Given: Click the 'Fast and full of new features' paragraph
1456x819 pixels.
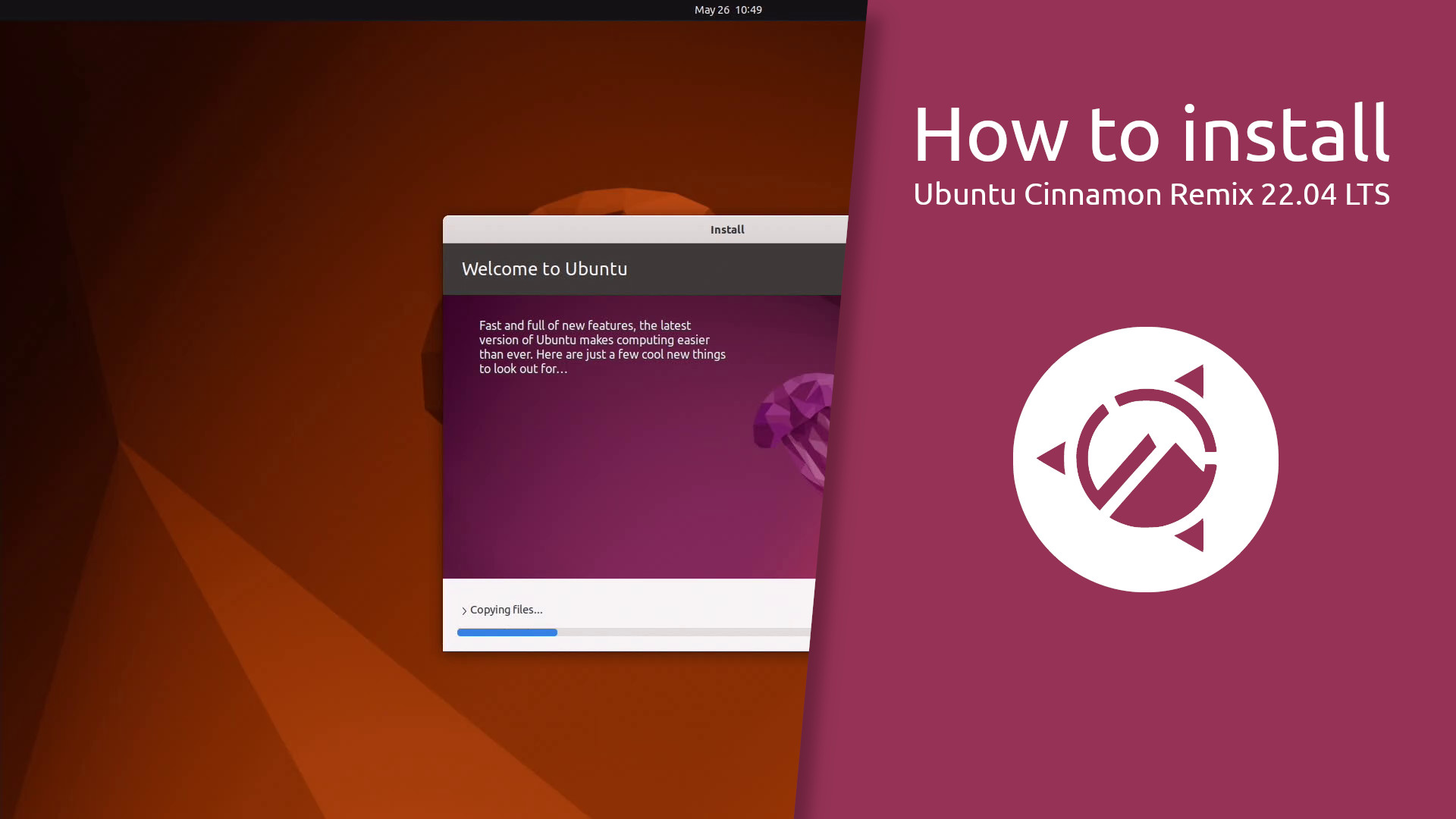Looking at the screenshot, I should point(602,347).
